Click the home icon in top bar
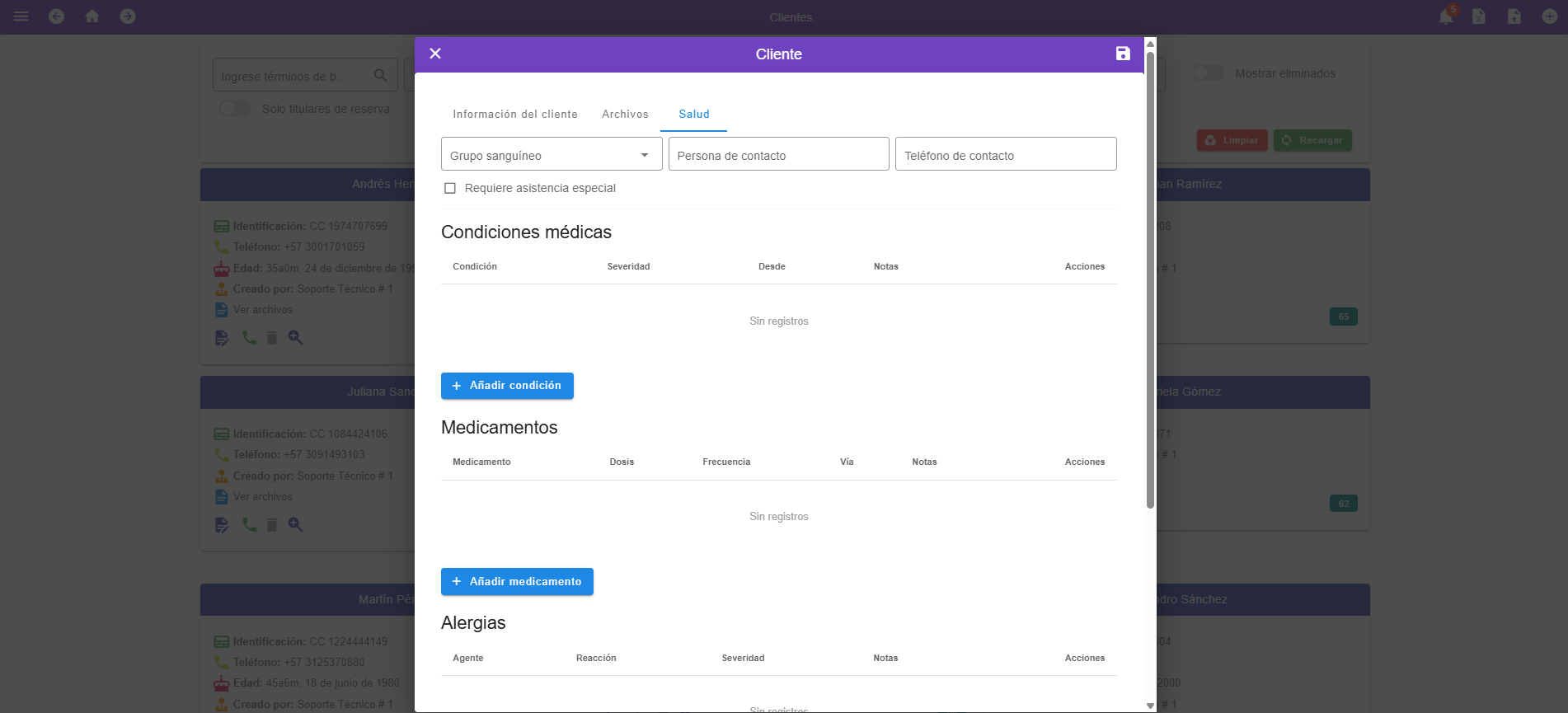Screen dimensions: 1568x713 92,16
